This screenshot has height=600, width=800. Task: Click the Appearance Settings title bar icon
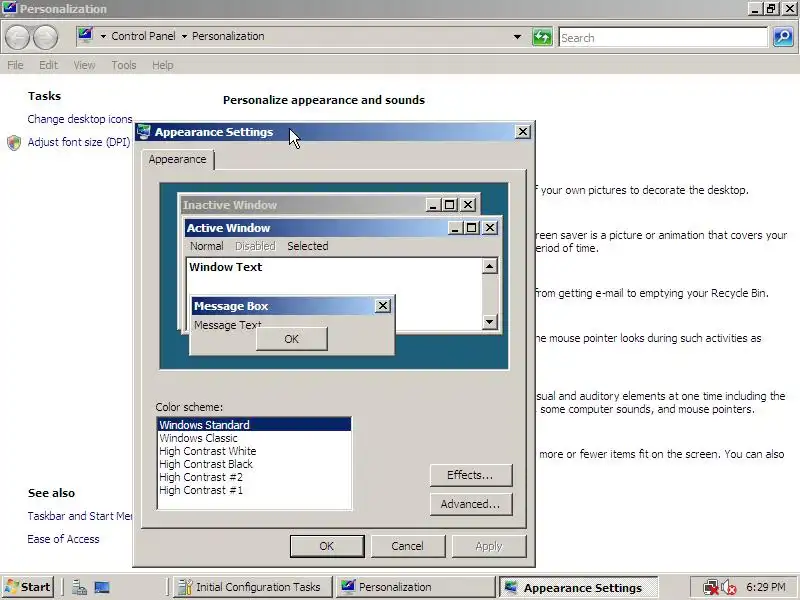(x=144, y=132)
